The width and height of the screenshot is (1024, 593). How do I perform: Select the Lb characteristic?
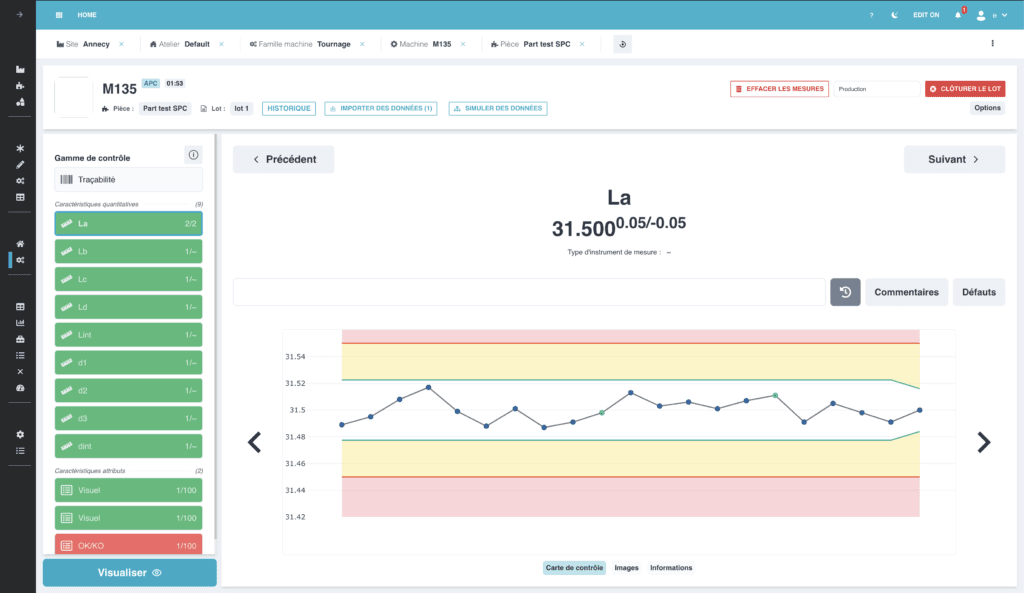[x=128, y=251]
